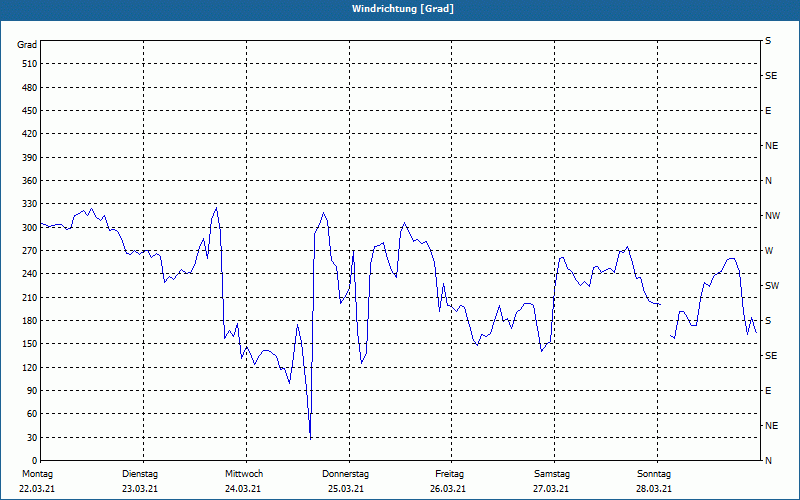Select the 510 value on the left axis

(x=30, y=64)
